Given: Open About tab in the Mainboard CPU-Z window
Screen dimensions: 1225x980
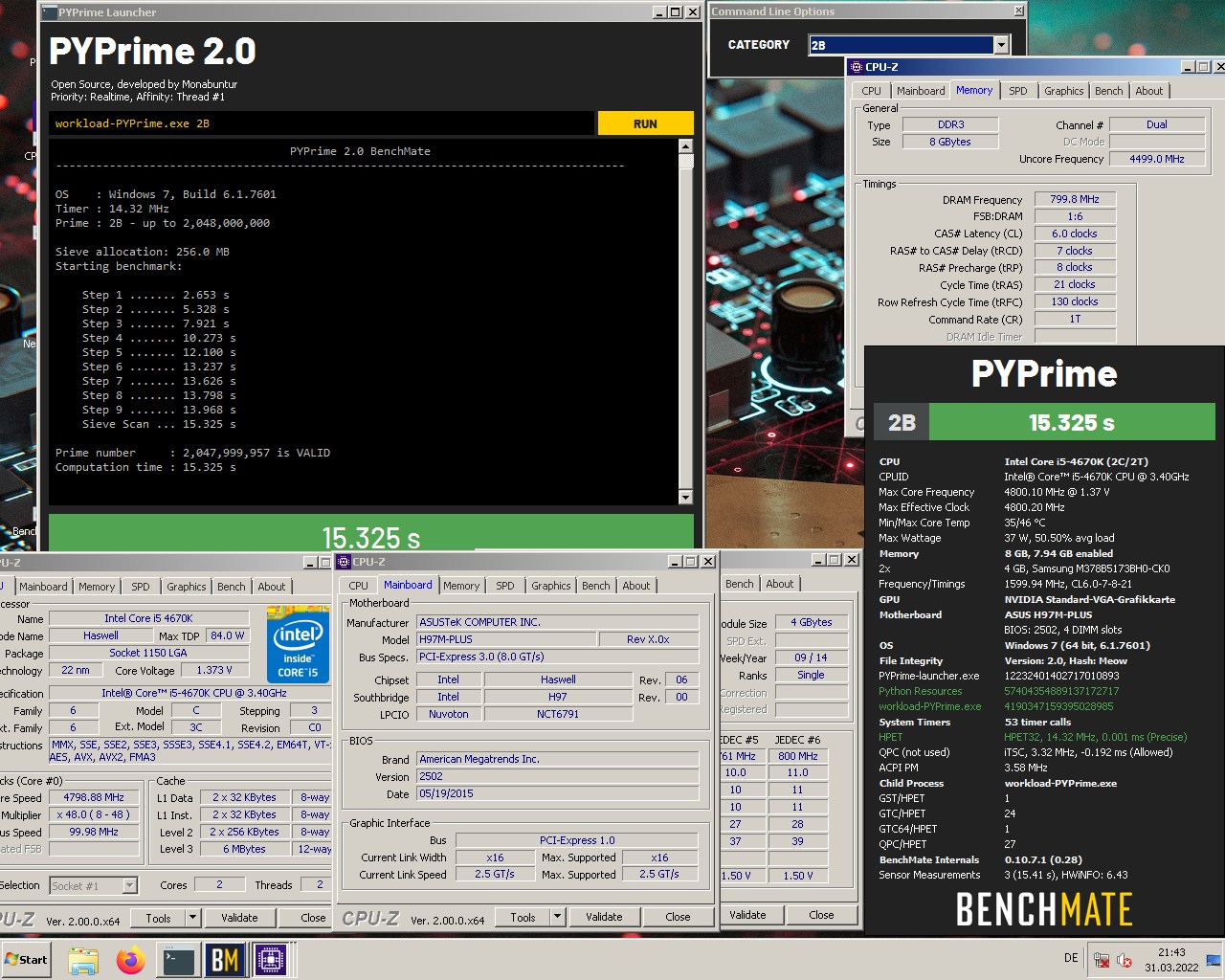Looking at the screenshot, I should click(x=636, y=586).
